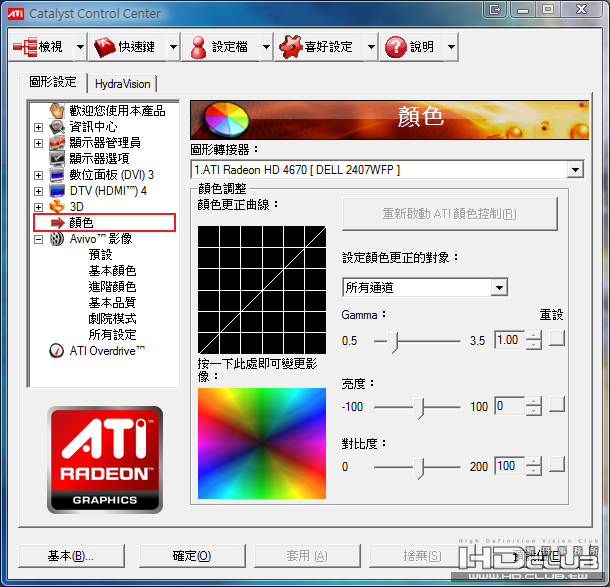The width and height of the screenshot is (610, 587).
Task: Click the ATI Radeon Graphics logo
Action: point(105,460)
